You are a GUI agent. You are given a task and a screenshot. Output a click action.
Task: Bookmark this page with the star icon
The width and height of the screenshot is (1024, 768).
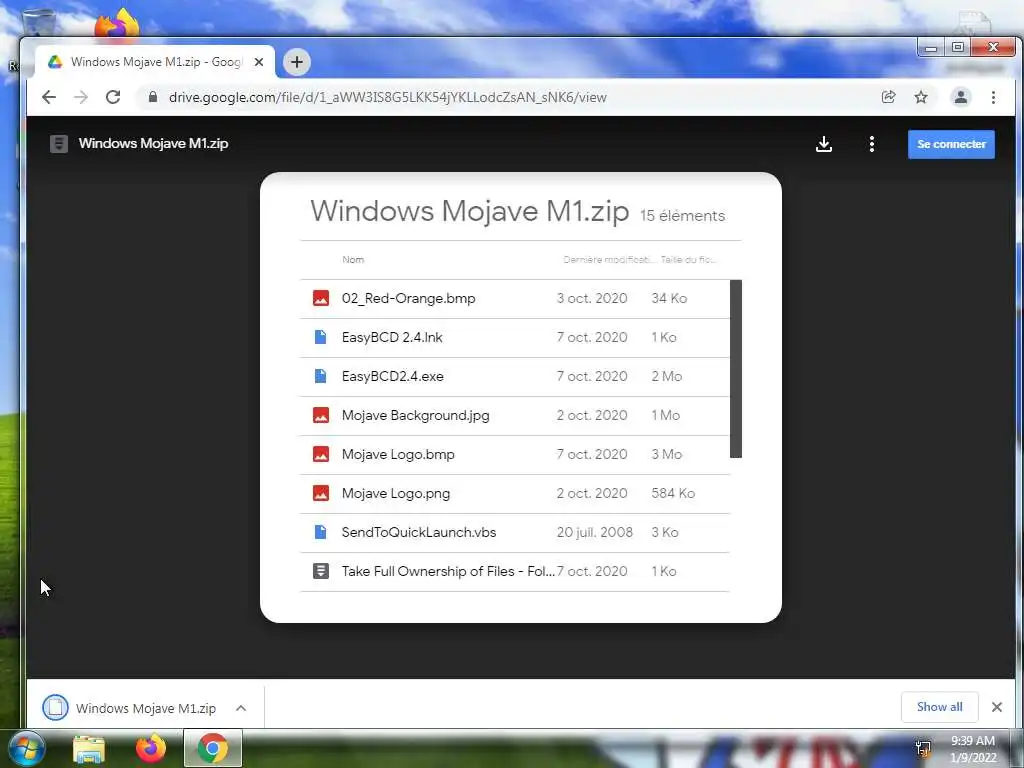tap(921, 97)
